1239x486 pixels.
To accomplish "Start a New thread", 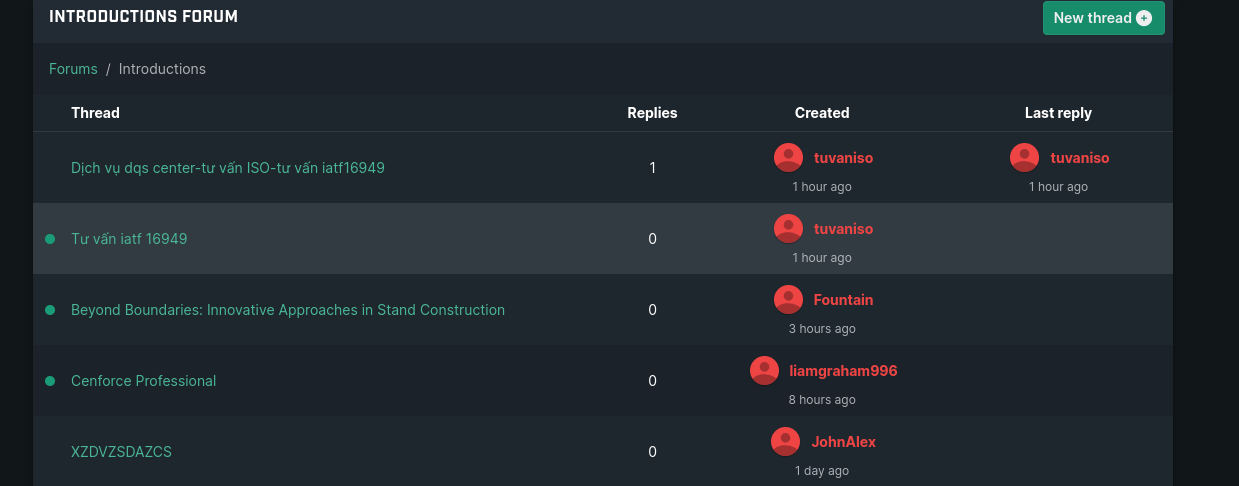I will coord(1103,18).
